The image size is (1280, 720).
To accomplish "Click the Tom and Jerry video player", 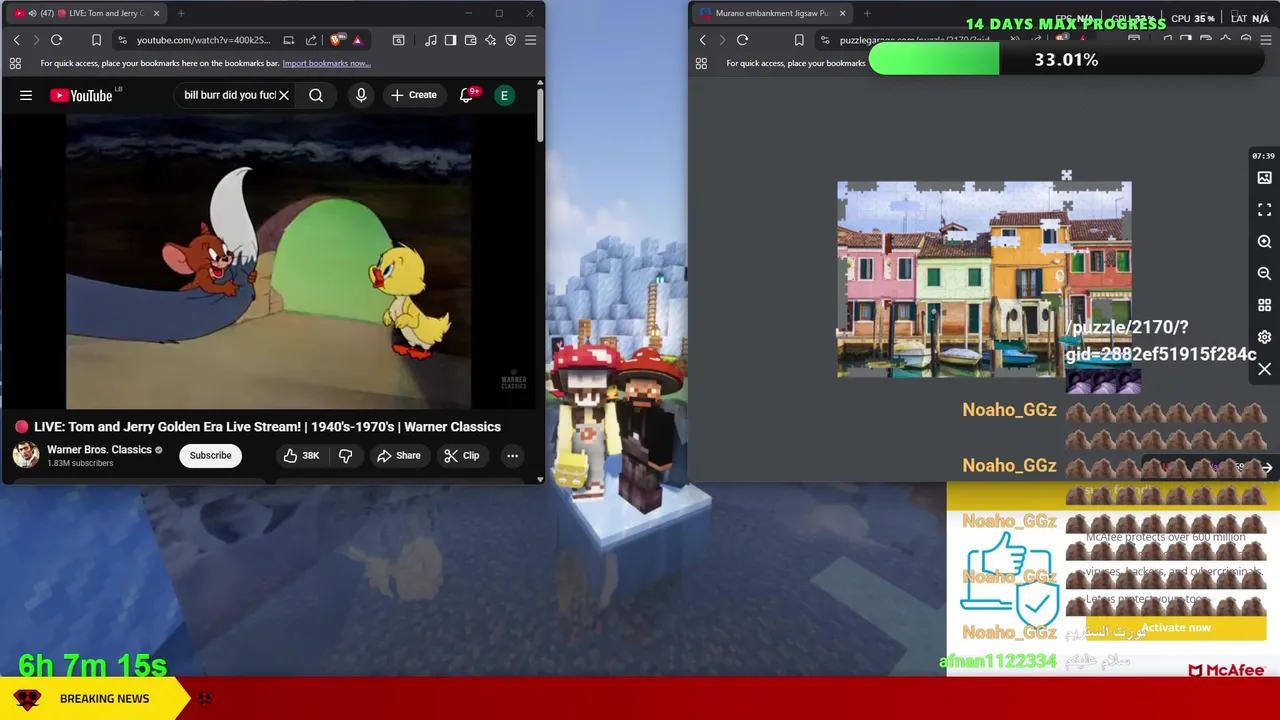I will coord(268,263).
